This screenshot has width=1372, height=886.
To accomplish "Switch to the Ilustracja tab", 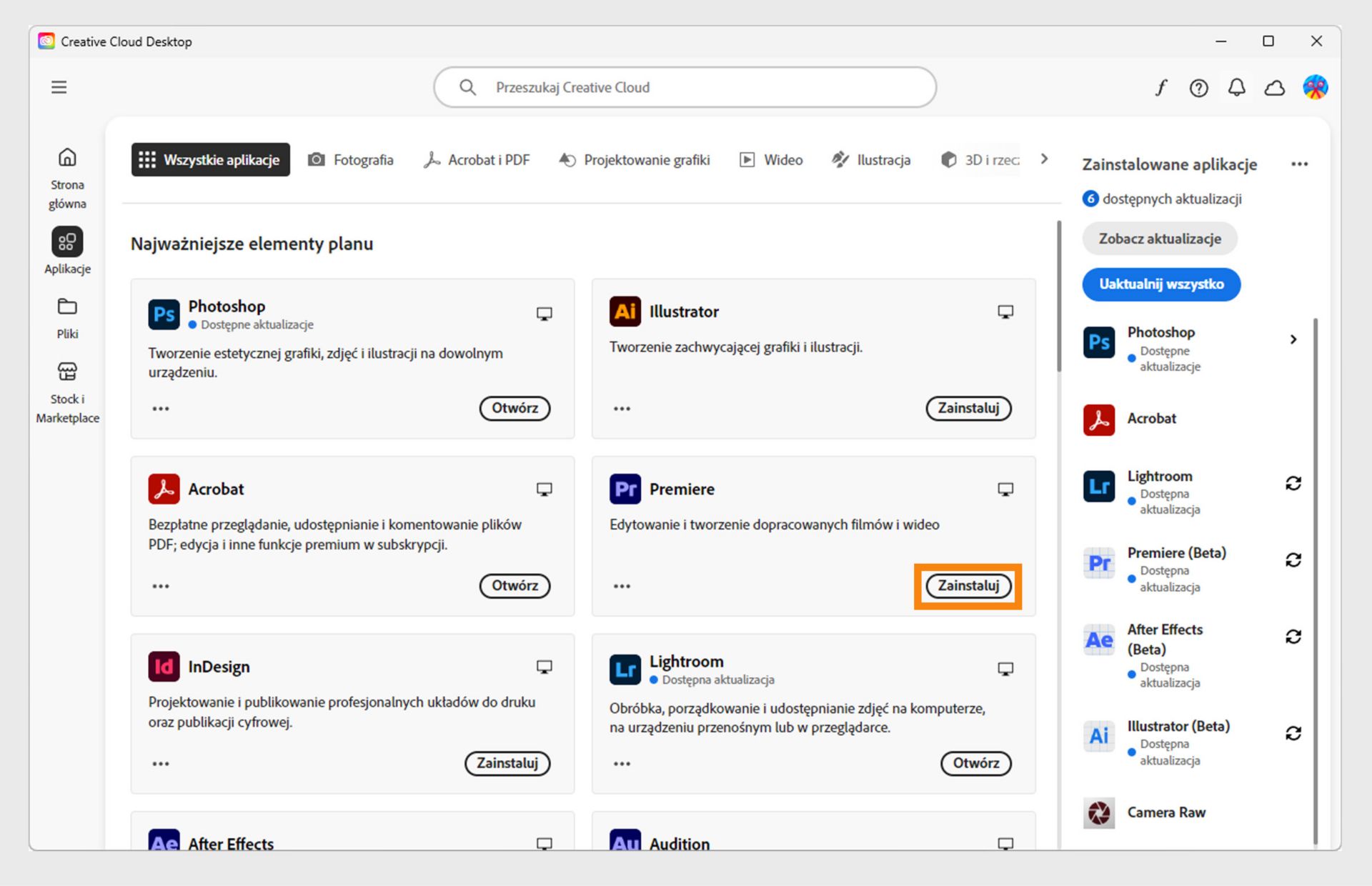I will coord(871,159).
